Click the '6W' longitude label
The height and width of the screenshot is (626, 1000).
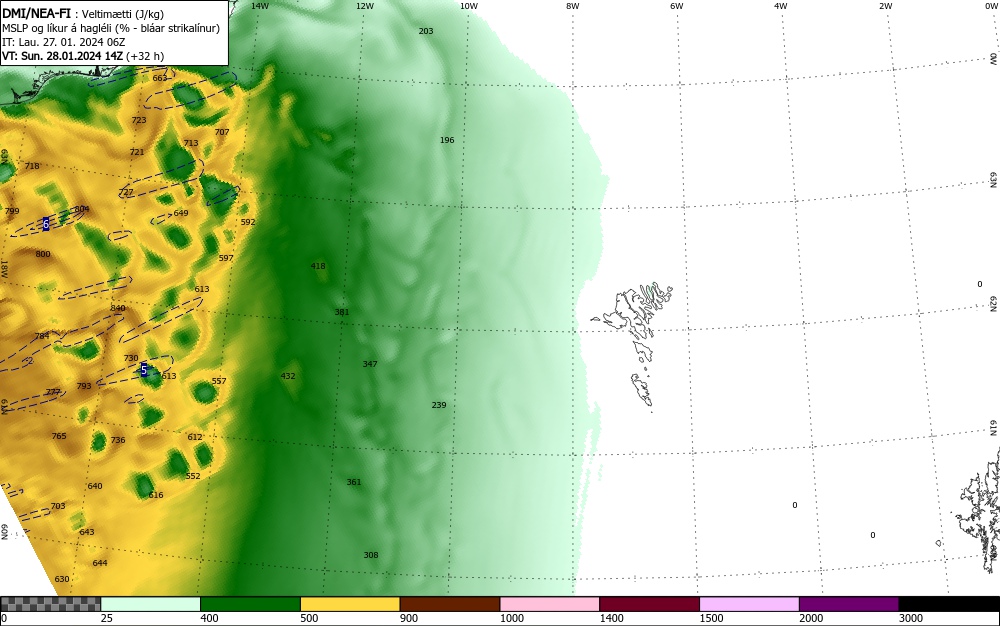[677, 6]
